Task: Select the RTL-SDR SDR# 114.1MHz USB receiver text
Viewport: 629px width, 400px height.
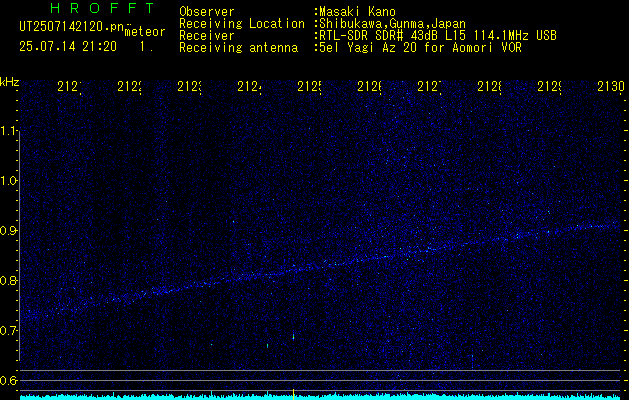Action: click(438, 36)
